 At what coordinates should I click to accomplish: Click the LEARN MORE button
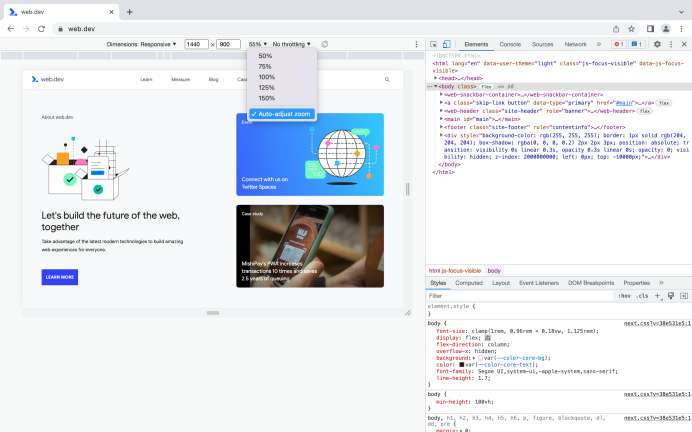60,277
